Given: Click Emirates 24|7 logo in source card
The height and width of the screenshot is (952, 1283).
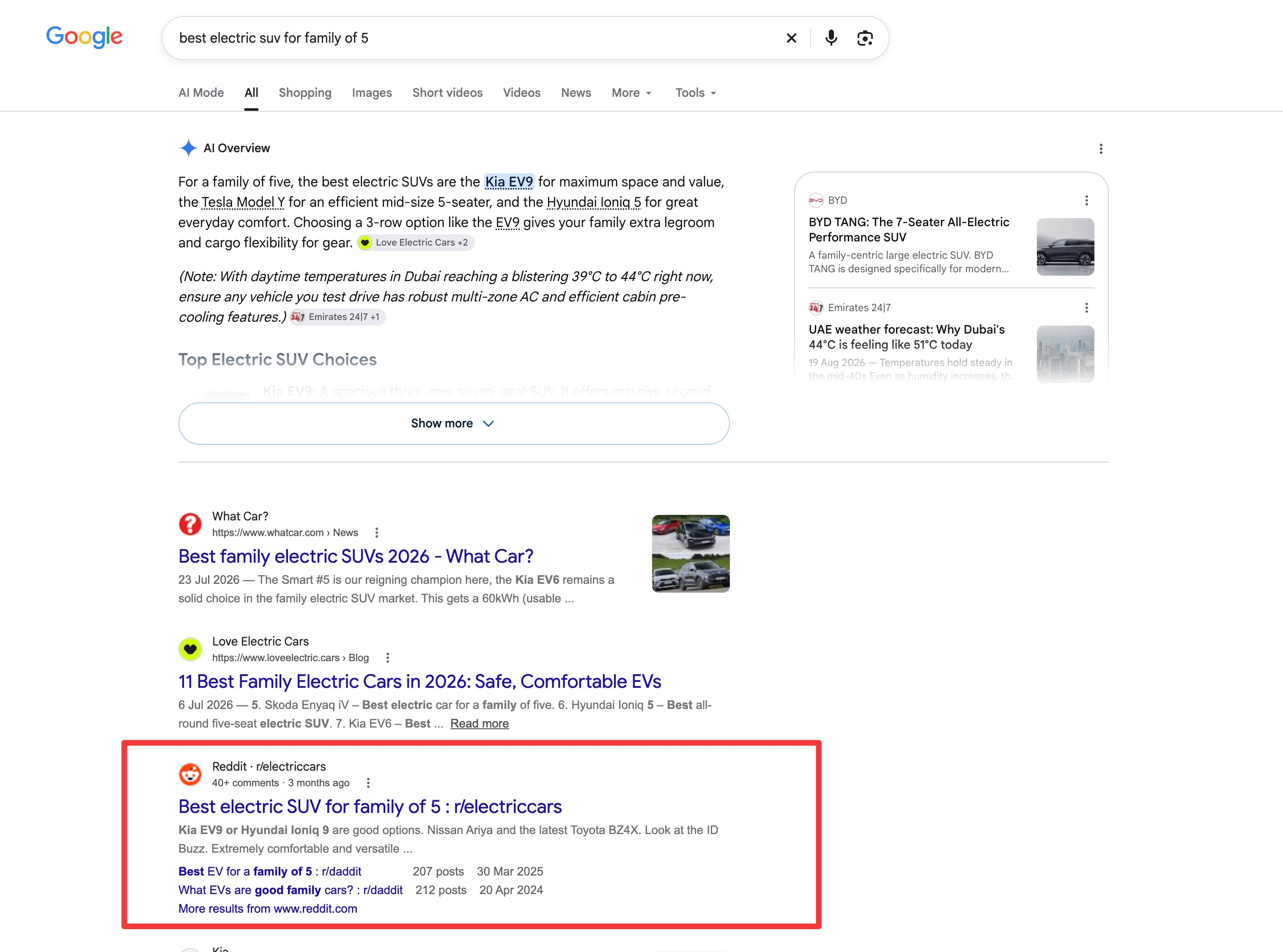Looking at the screenshot, I should [816, 308].
